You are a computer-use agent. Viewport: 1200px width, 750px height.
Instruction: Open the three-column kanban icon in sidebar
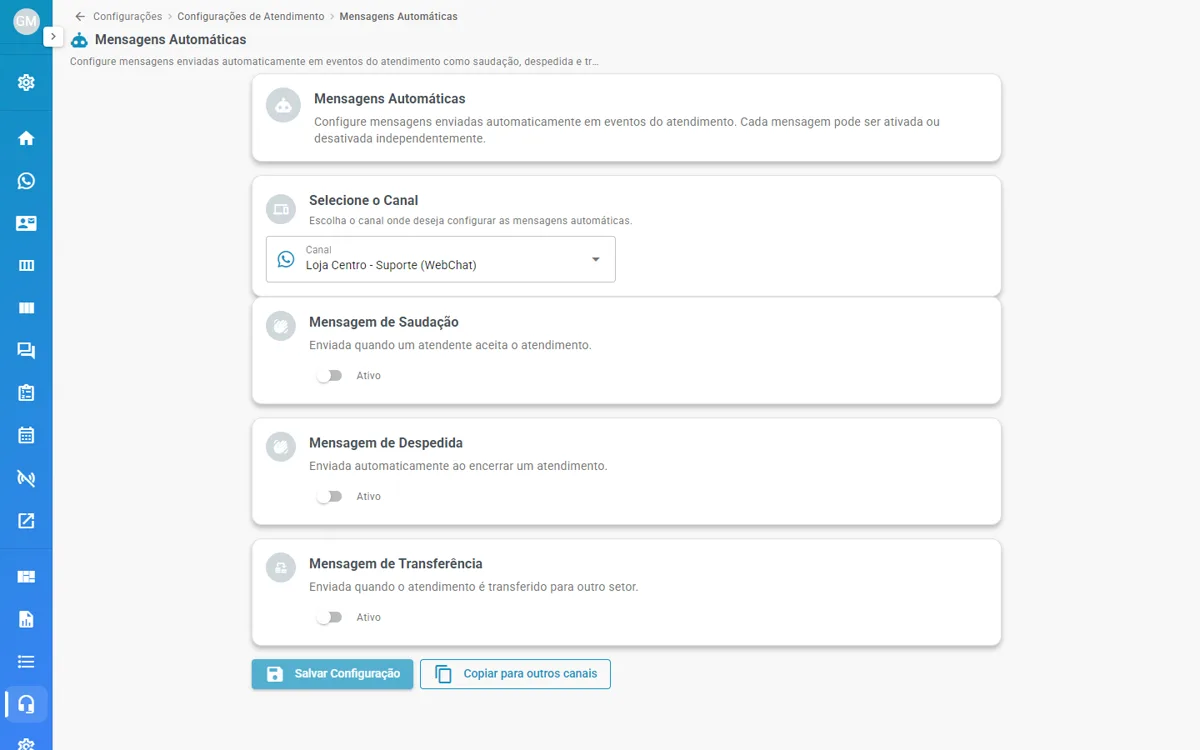coord(26,266)
